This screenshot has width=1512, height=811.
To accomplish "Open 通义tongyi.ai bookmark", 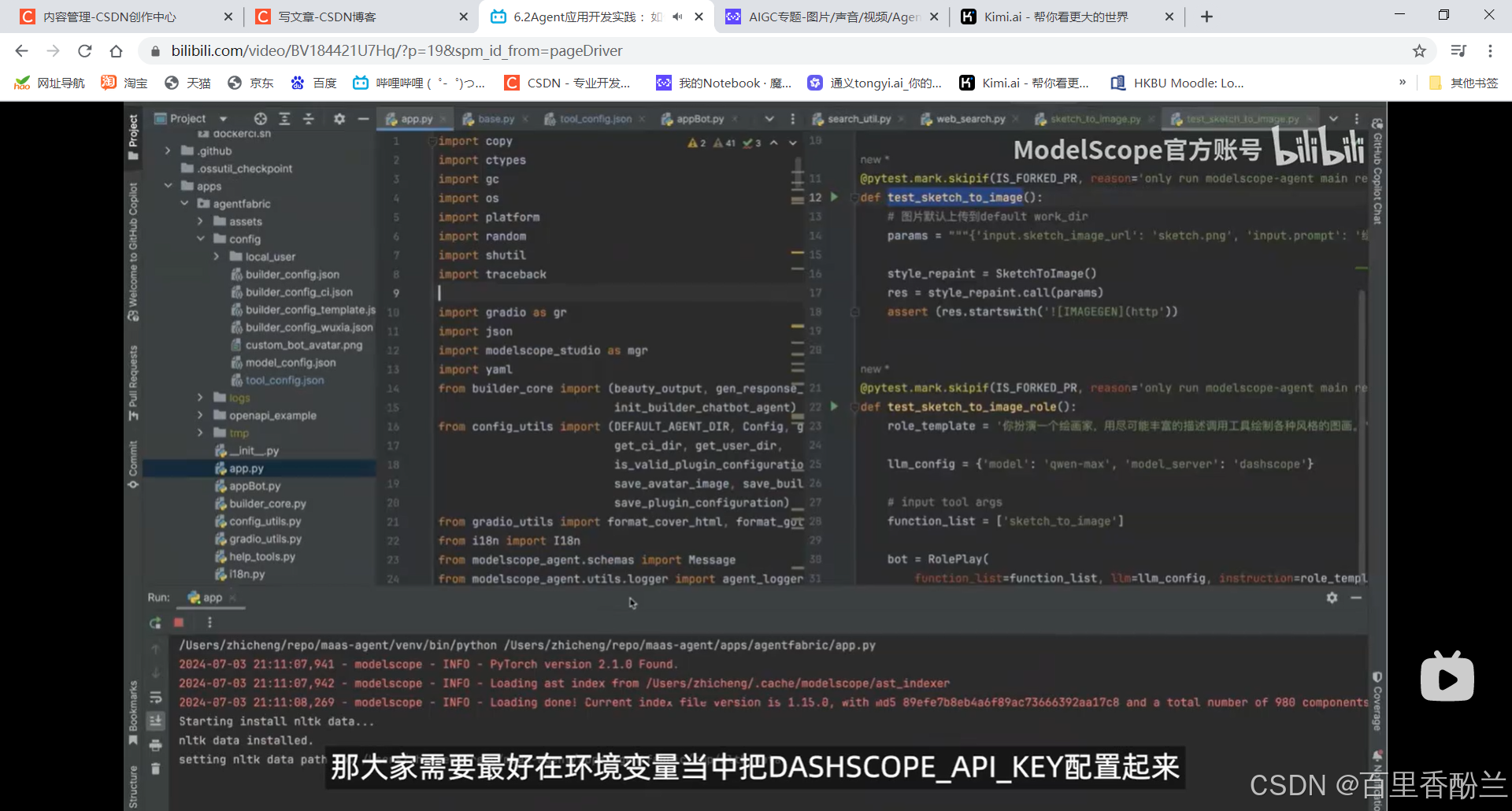I will [x=875, y=83].
